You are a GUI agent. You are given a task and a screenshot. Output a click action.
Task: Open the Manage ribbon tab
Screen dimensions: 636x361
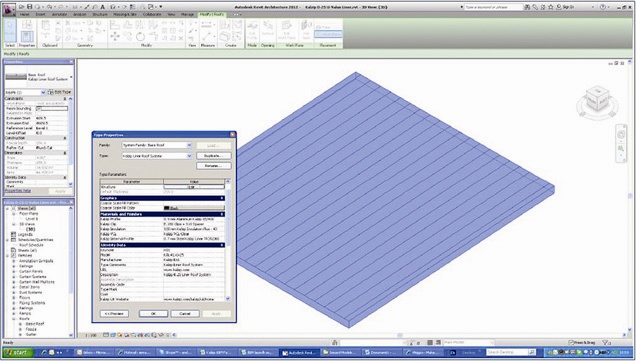(187, 15)
